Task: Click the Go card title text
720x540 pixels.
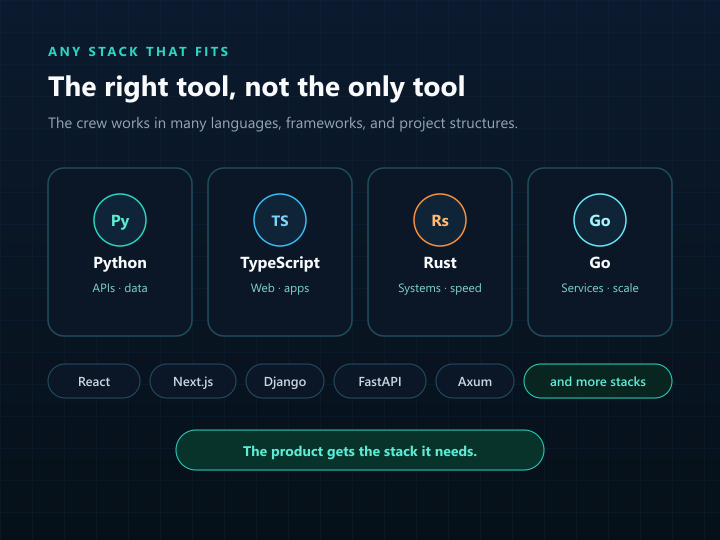Action: [x=600, y=263]
